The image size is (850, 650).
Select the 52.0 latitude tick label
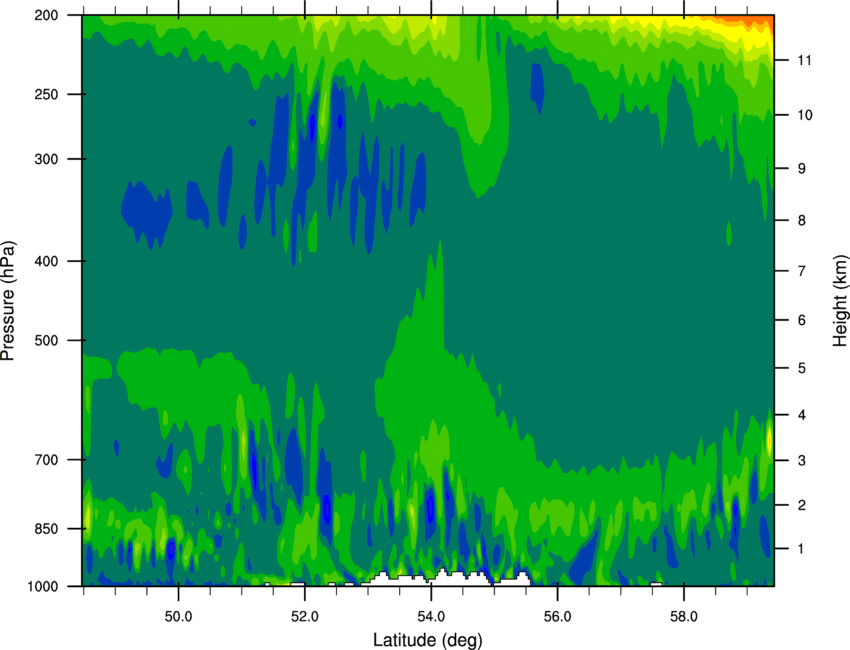tap(305, 616)
